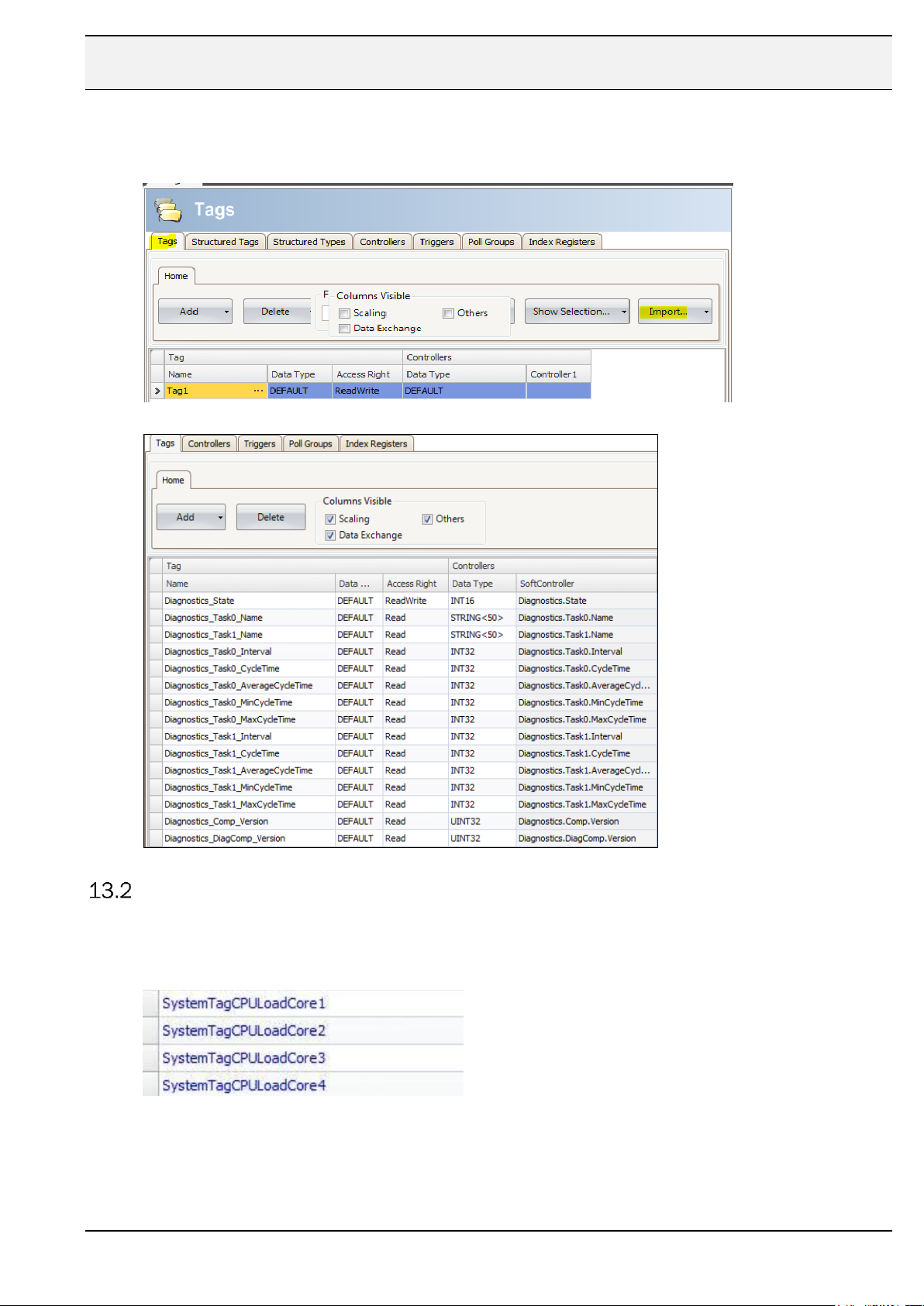The height and width of the screenshot is (1306, 924).
Task: Enable the unchecked Data Exchange checkbox
Action: point(344,329)
